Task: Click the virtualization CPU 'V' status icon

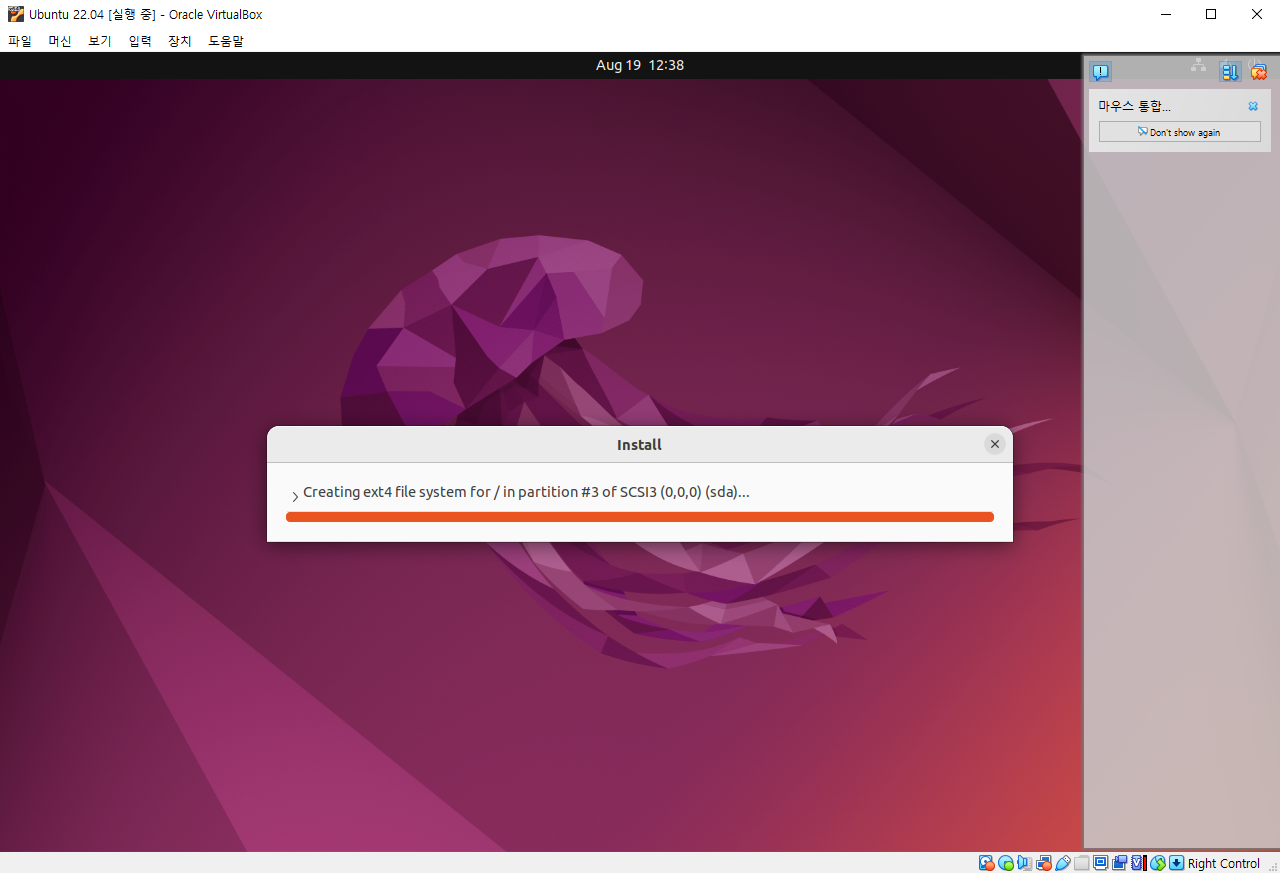Action: point(1138,863)
